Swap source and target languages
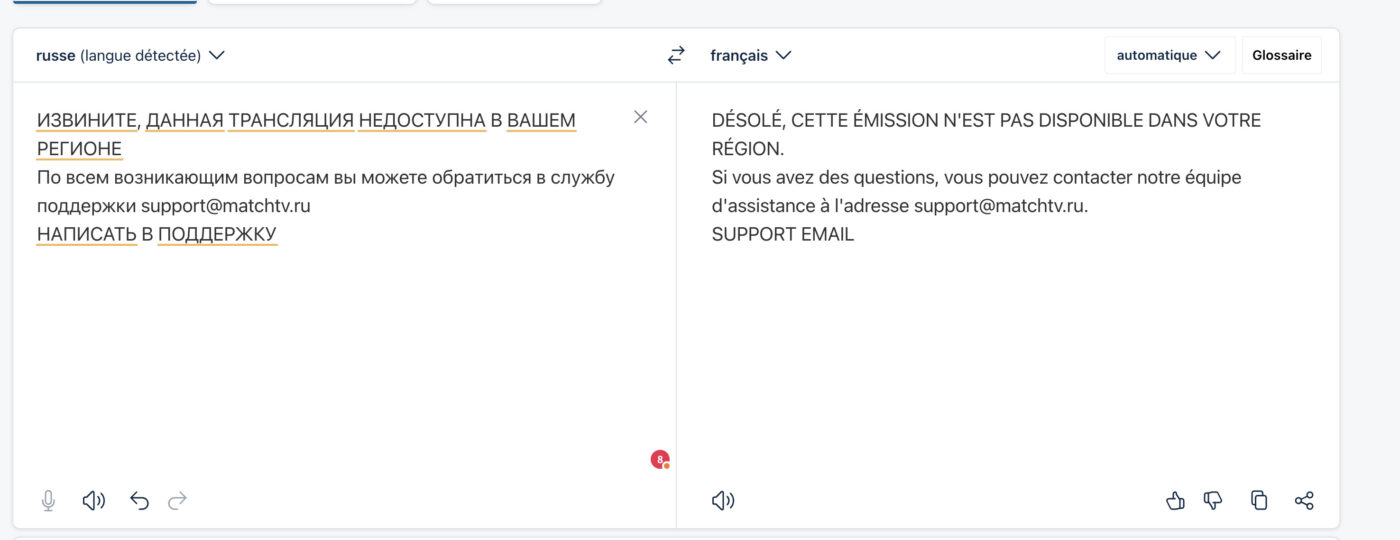The image size is (1400, 540). pyautogui.click(x=676, y=56)
